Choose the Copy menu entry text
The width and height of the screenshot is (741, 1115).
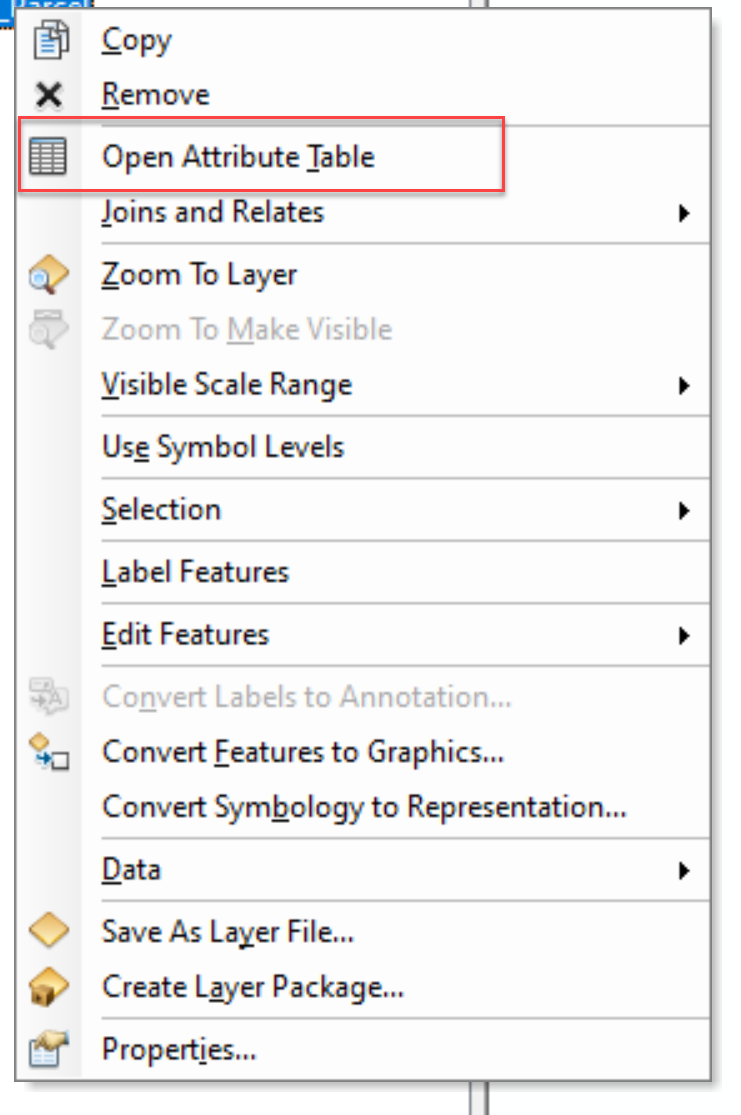pos(137,40)
